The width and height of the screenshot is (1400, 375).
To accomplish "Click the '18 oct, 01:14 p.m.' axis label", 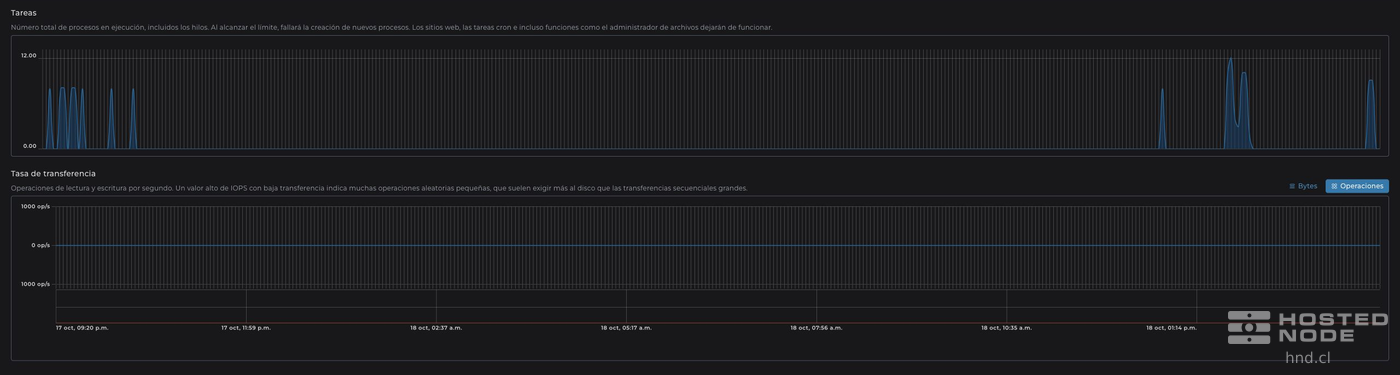I will [x=1171, y=328].
